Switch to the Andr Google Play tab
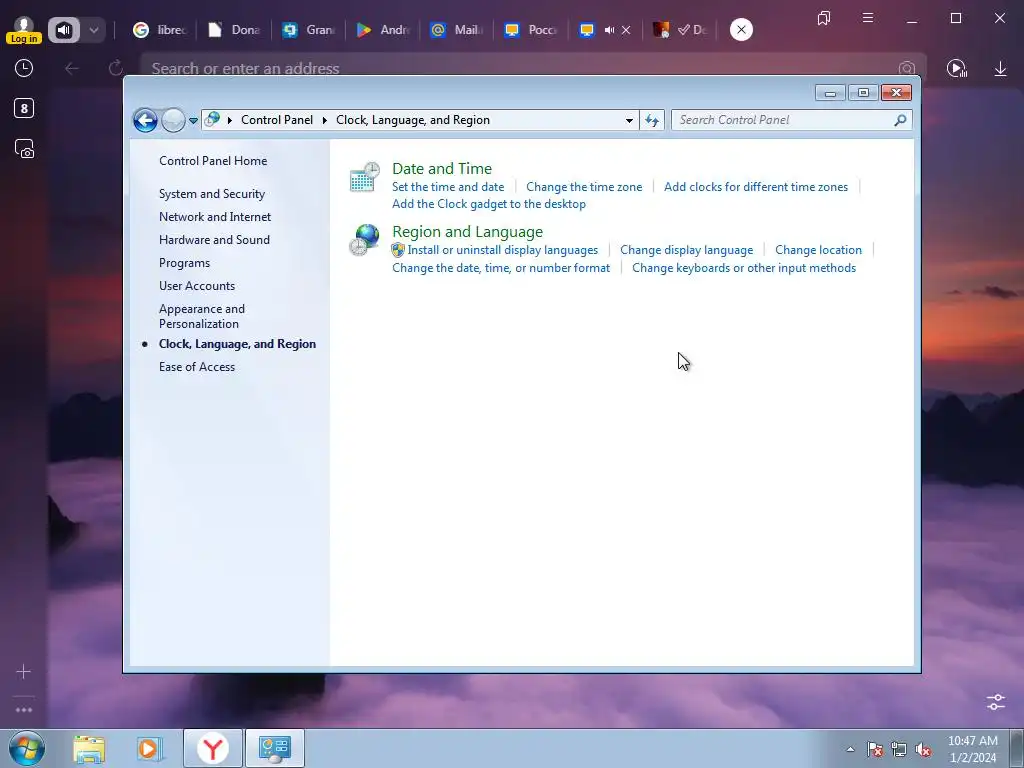This screenshot has width=1024, height=768. (x=383, y=30)
